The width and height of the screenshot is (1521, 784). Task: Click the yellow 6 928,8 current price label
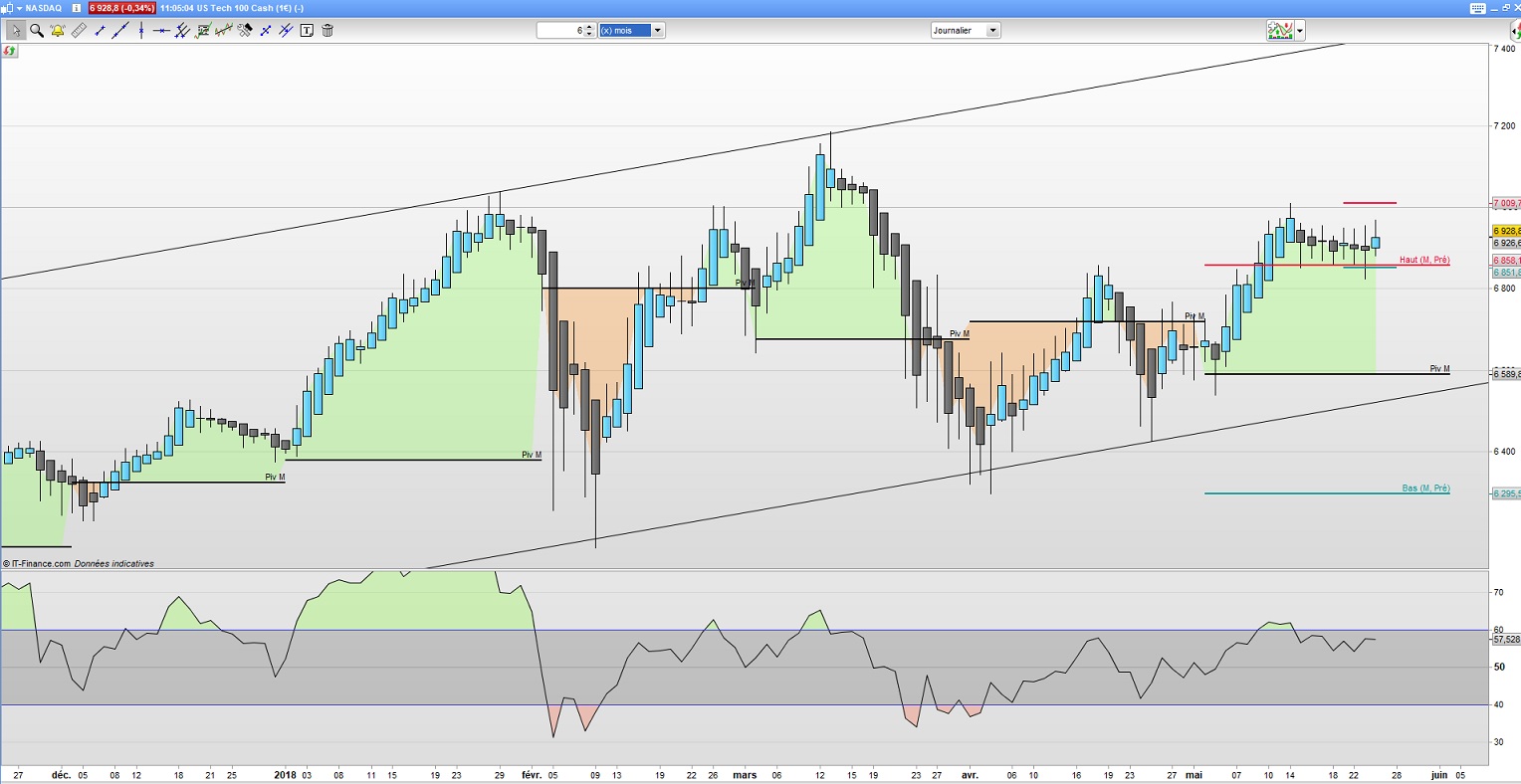click(1506, 231)
